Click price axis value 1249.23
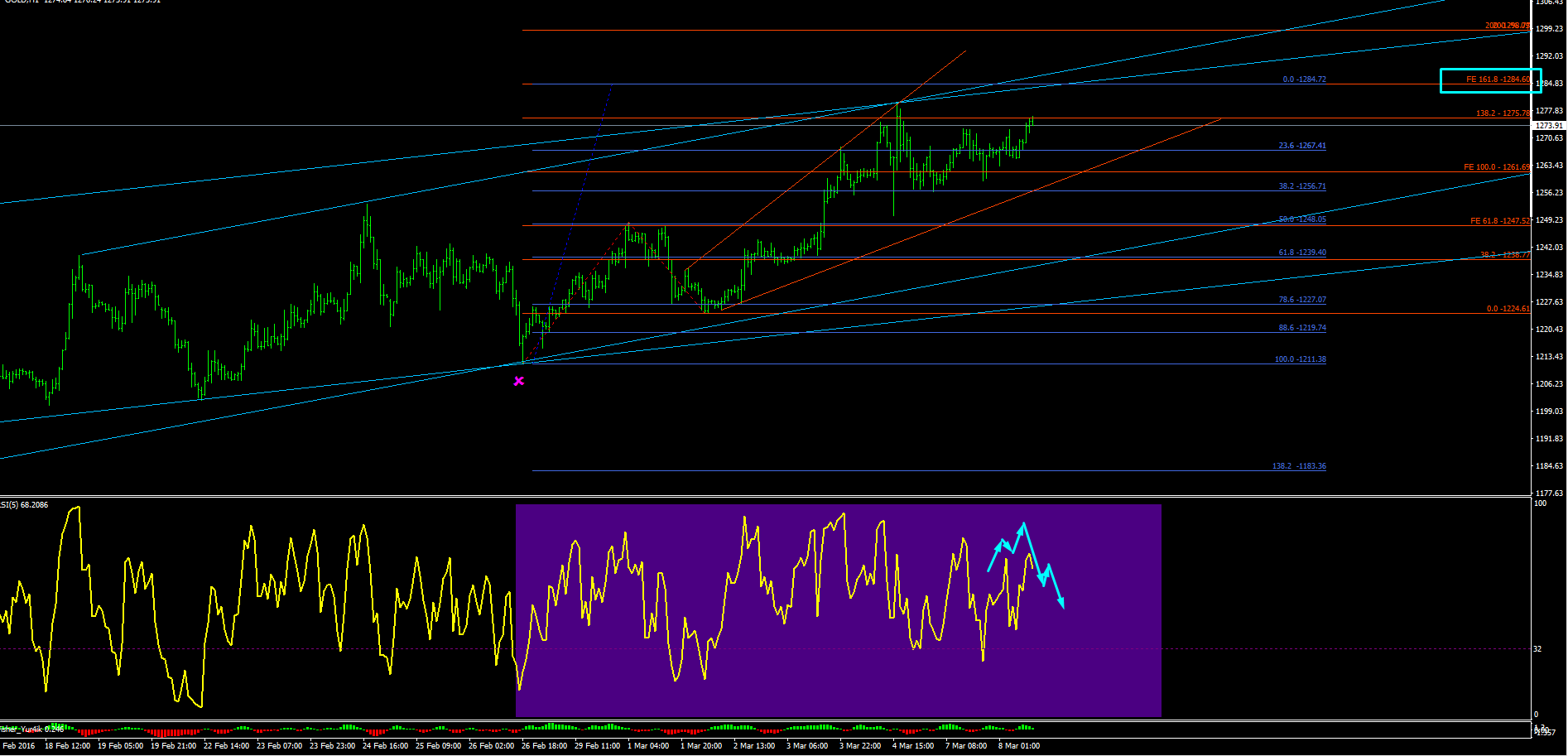The width and height of the screenshot is (1568, 756). [x=1549, y=220]
